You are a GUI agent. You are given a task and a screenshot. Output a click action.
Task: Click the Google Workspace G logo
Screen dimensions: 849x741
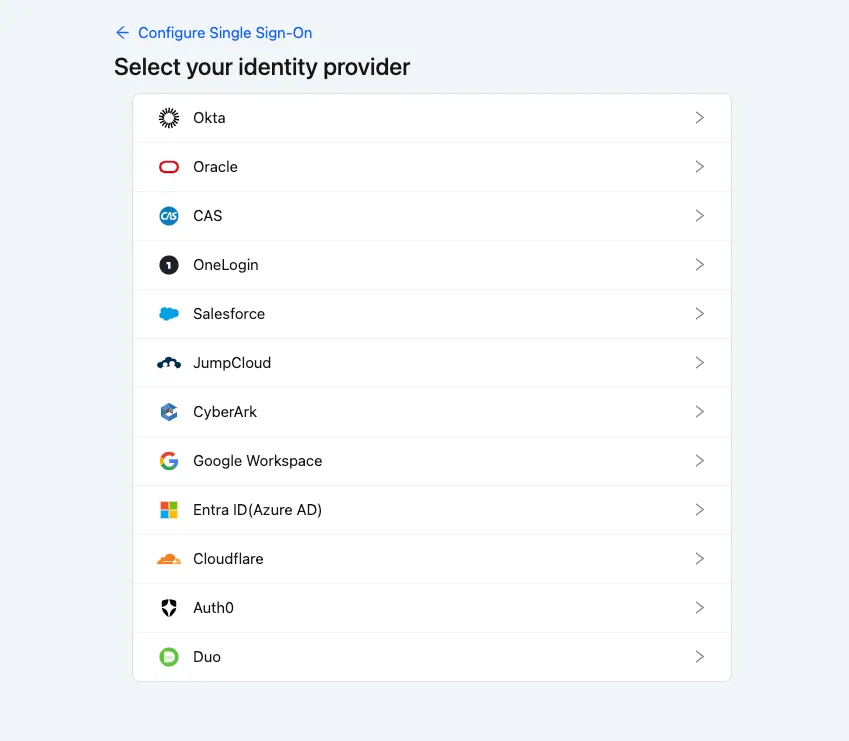[169, 461]
